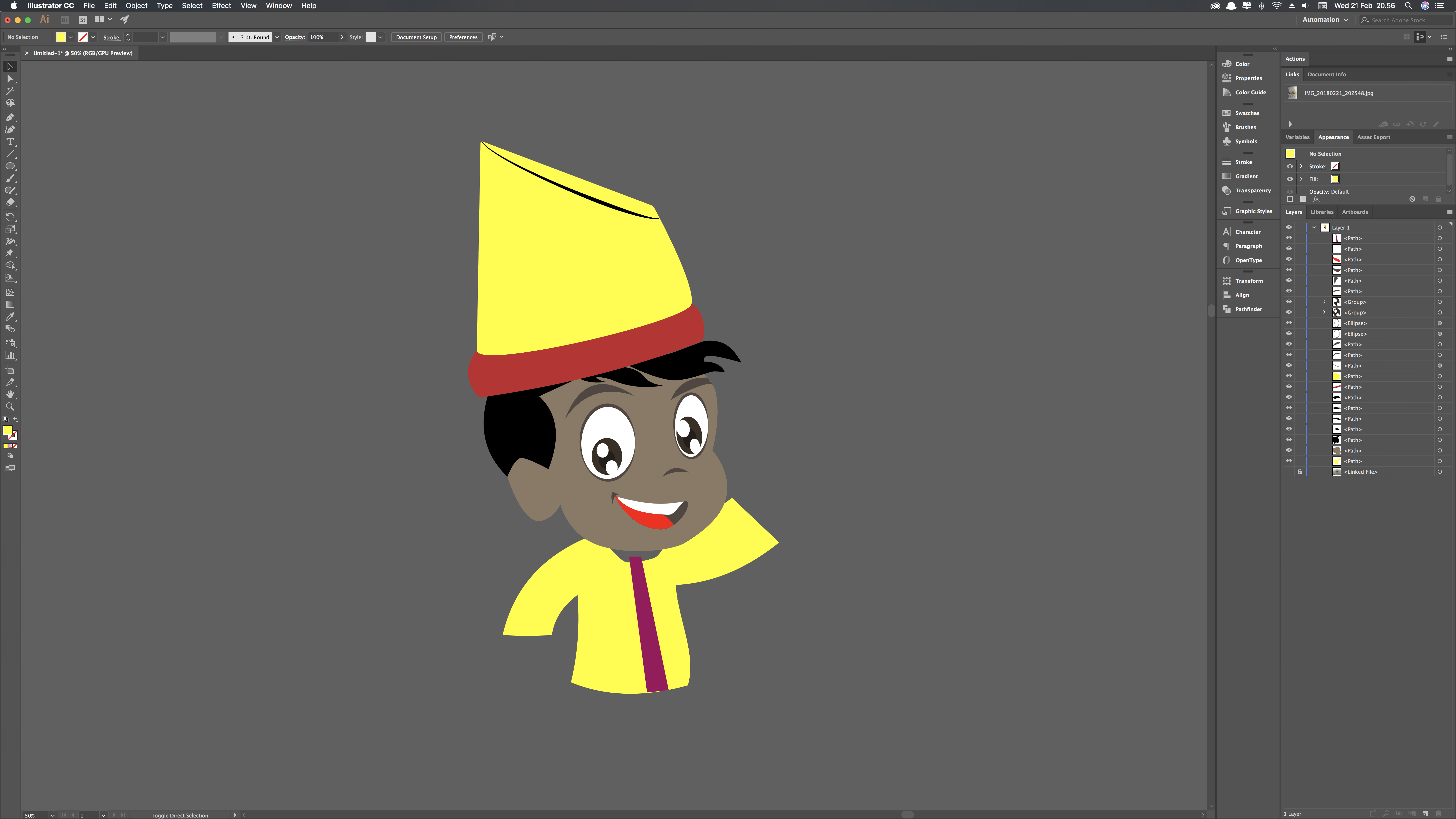
Task: Open Adobe Bridge via Br icon
Action: [64, 19]
